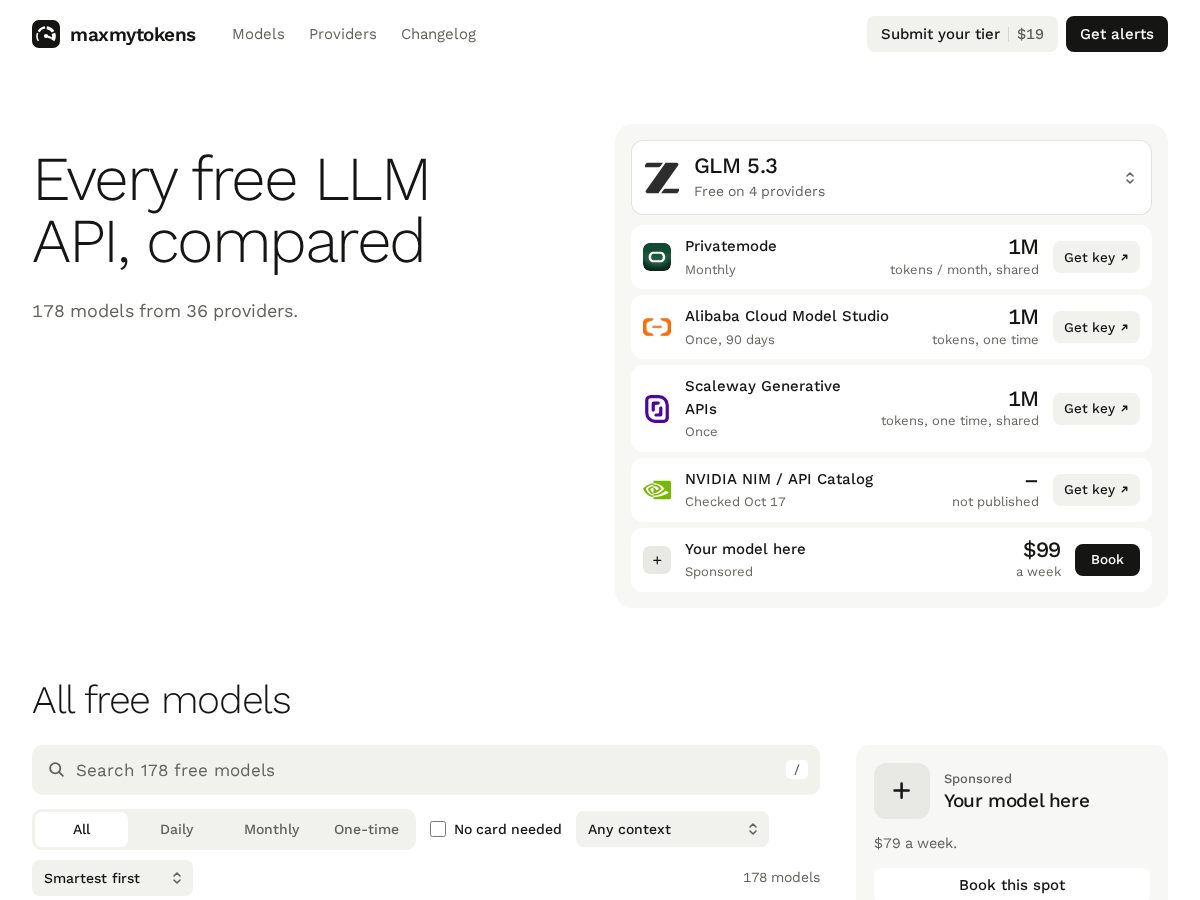1200x900 pixels.
Task: Open the Changelog nav item
Action: (x=438, y=34)
